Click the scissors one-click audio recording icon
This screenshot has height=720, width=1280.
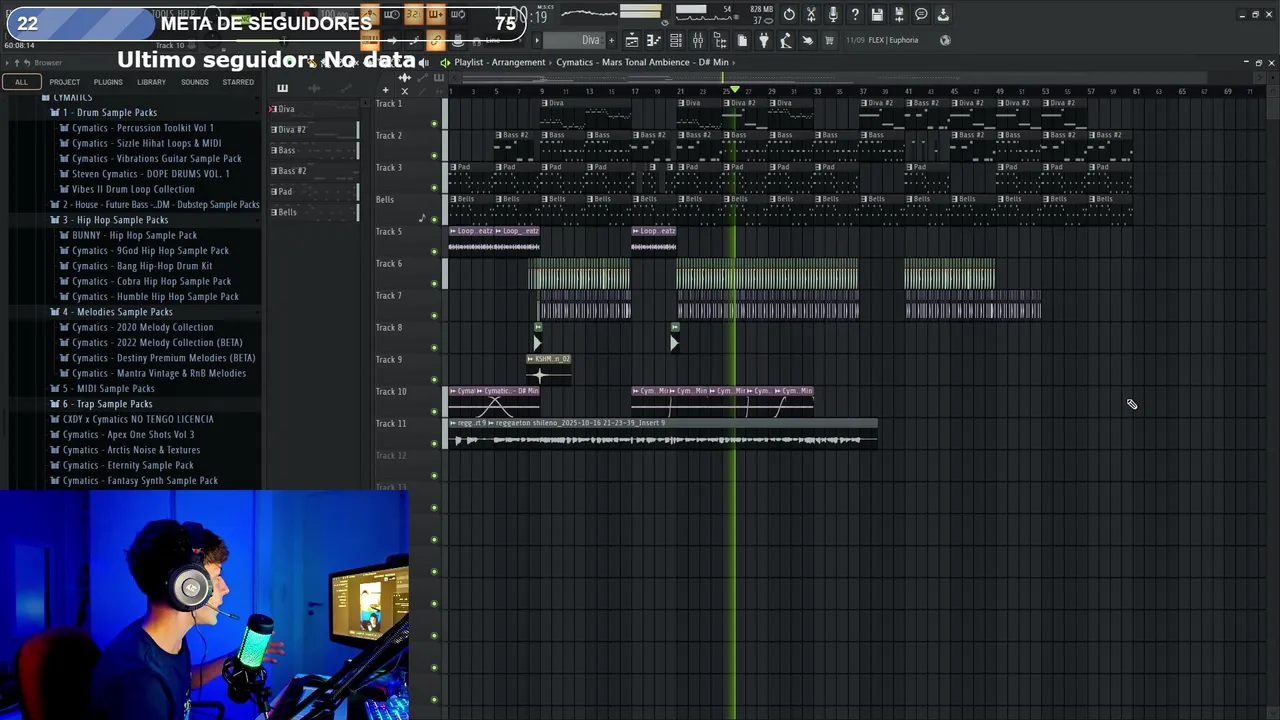click(811, 14)
